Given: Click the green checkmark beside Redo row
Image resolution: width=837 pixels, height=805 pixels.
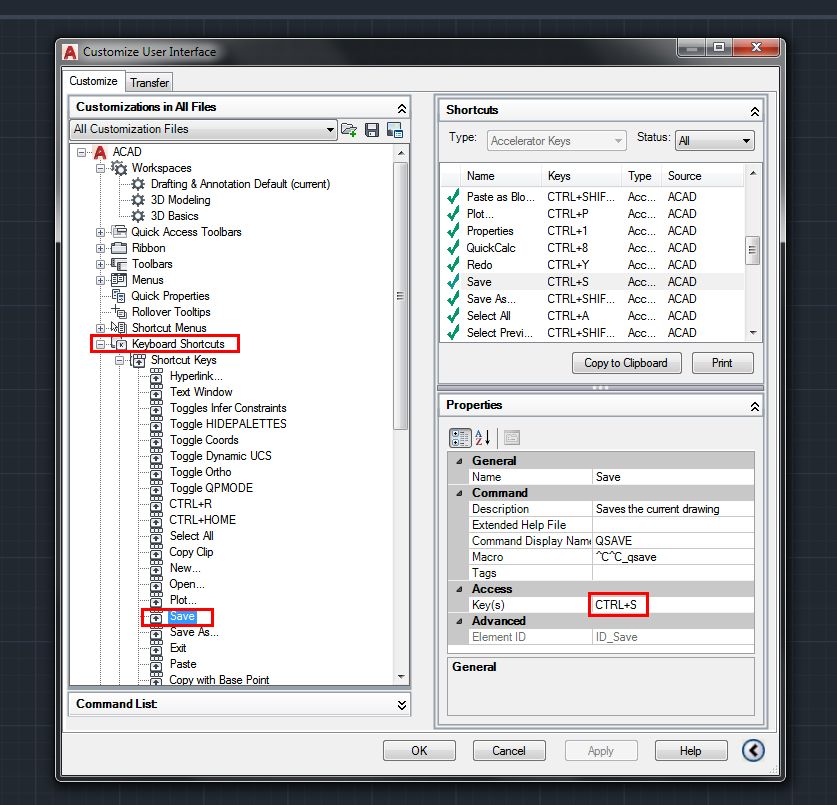Looking at the screenshot, I should (x=453, y=265).
